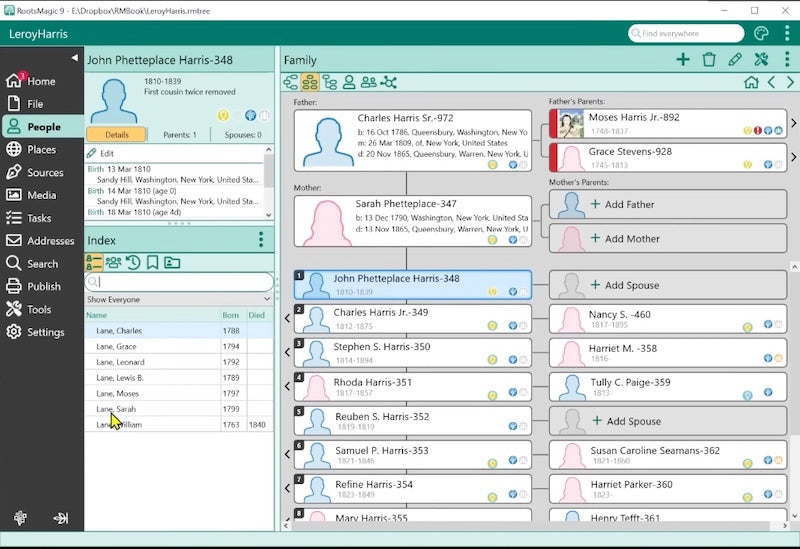Click the trash delete icon in Family header
The width and height of the screenshot is (800, 549).
click(709, 60)
